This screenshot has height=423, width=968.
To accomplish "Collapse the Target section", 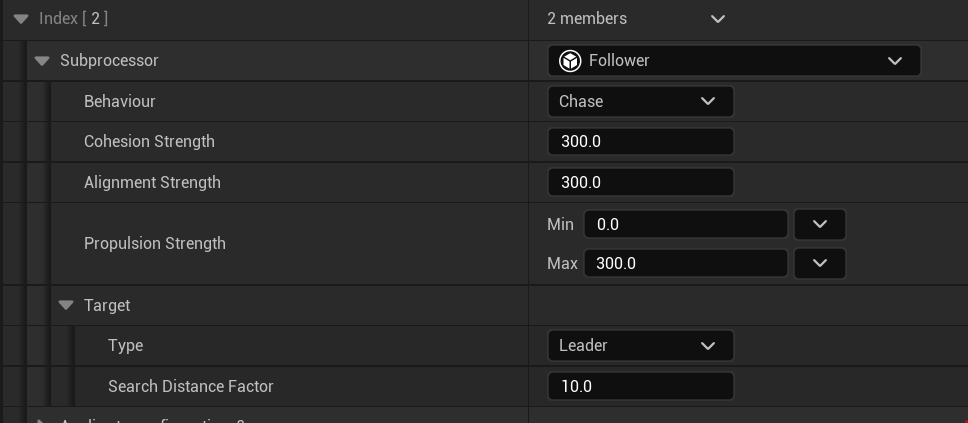I will [x=66, y=306].
